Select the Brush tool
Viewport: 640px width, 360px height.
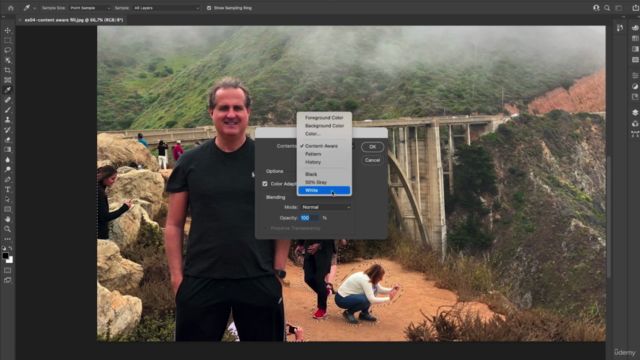click(7, 110)
